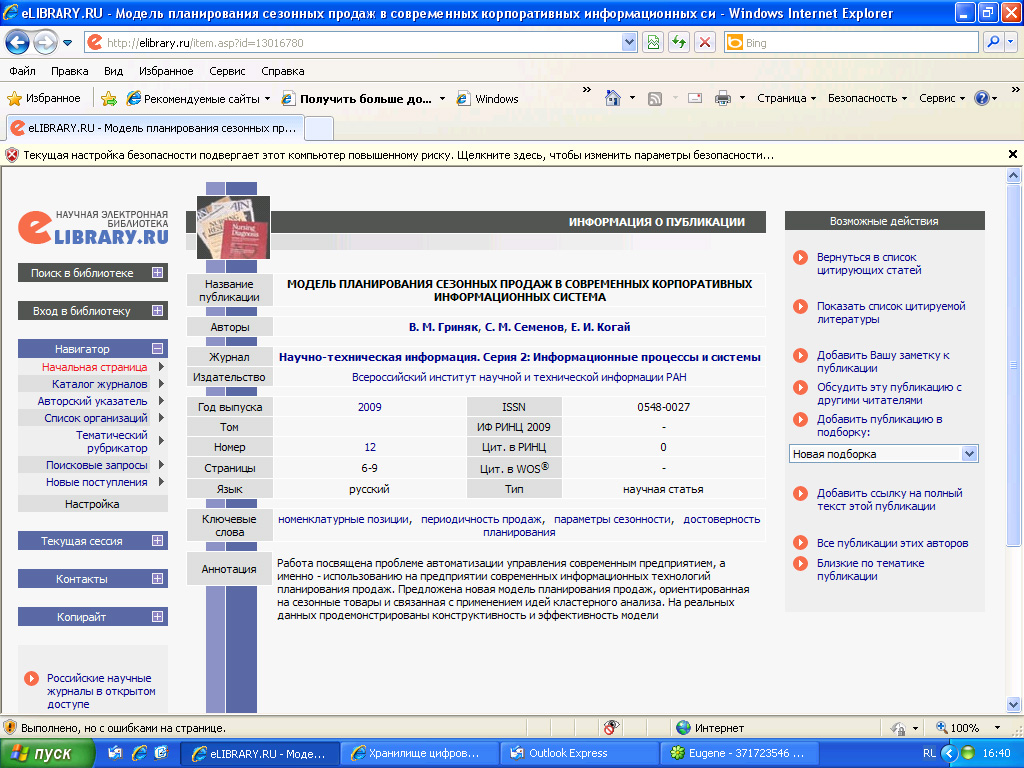
Task: Click the eLIBRARY.RU site logo
Action: pos(93,228)
